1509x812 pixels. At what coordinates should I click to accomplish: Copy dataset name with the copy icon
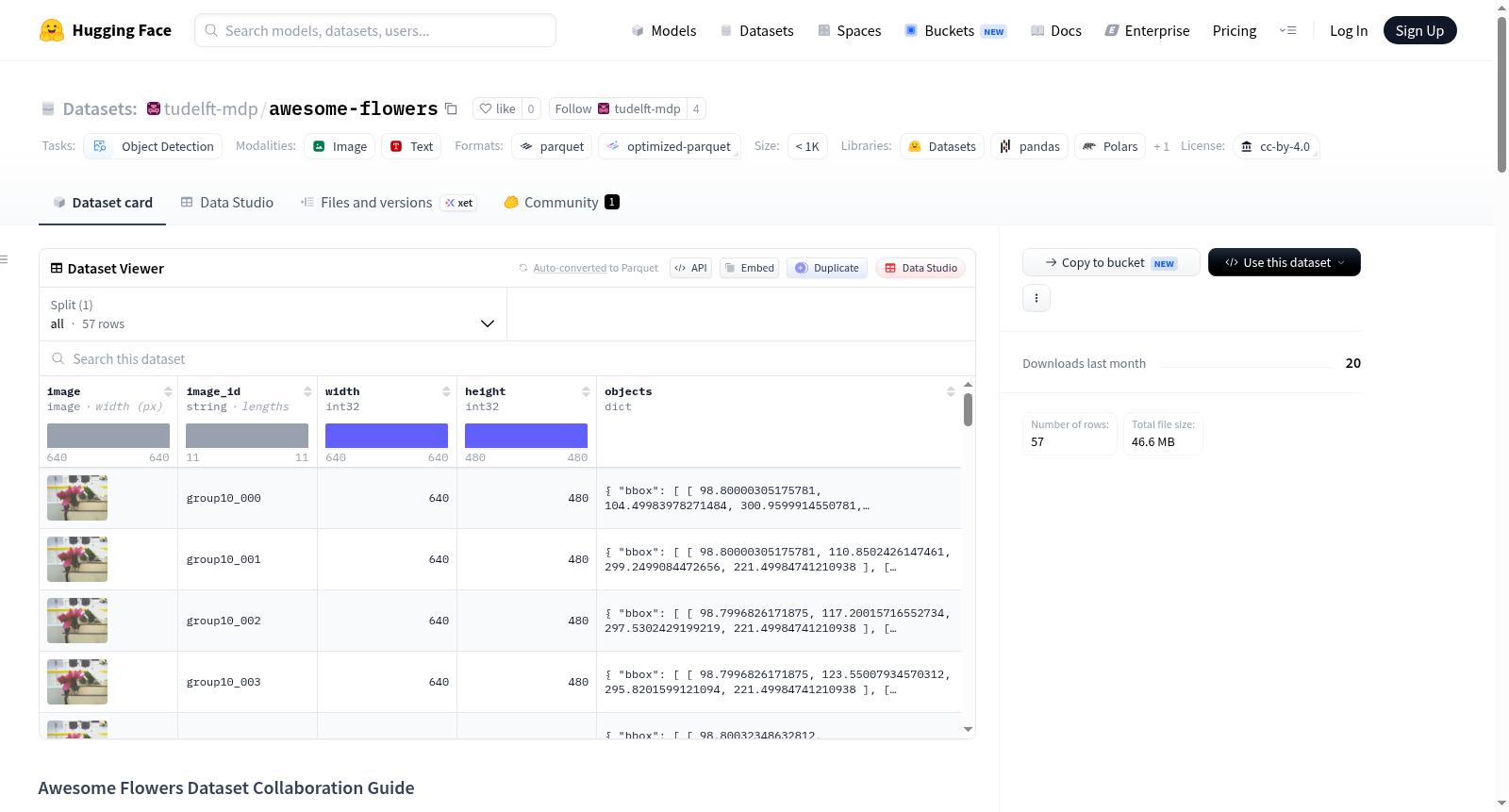451,108
